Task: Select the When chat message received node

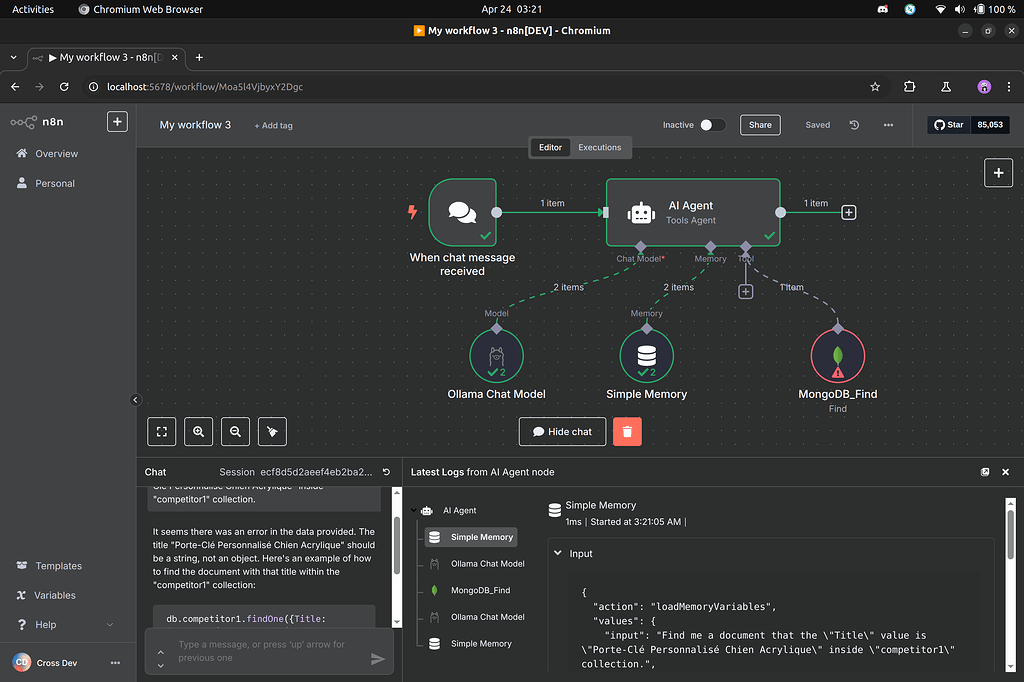Action: tap(461, 211)
